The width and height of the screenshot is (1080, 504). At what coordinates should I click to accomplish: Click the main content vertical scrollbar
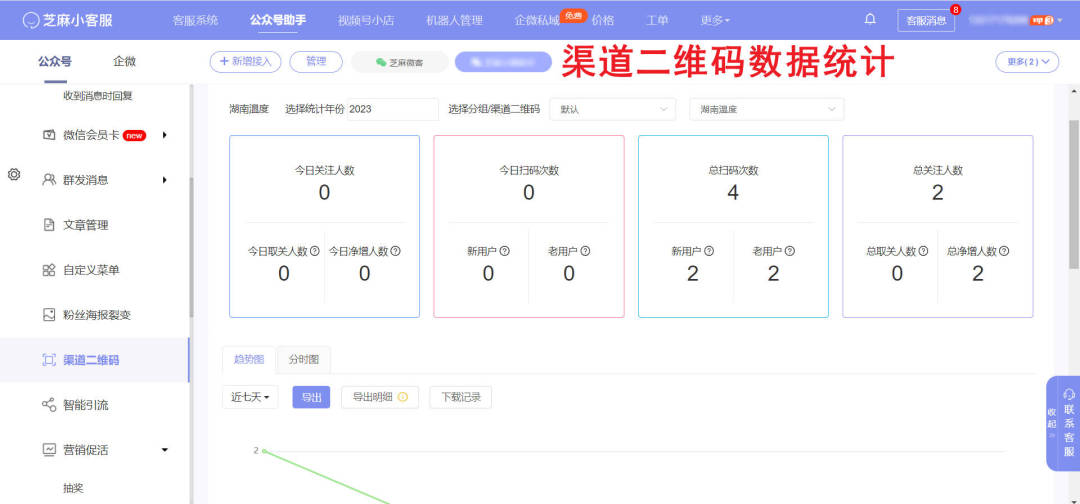pos(1073,193)
